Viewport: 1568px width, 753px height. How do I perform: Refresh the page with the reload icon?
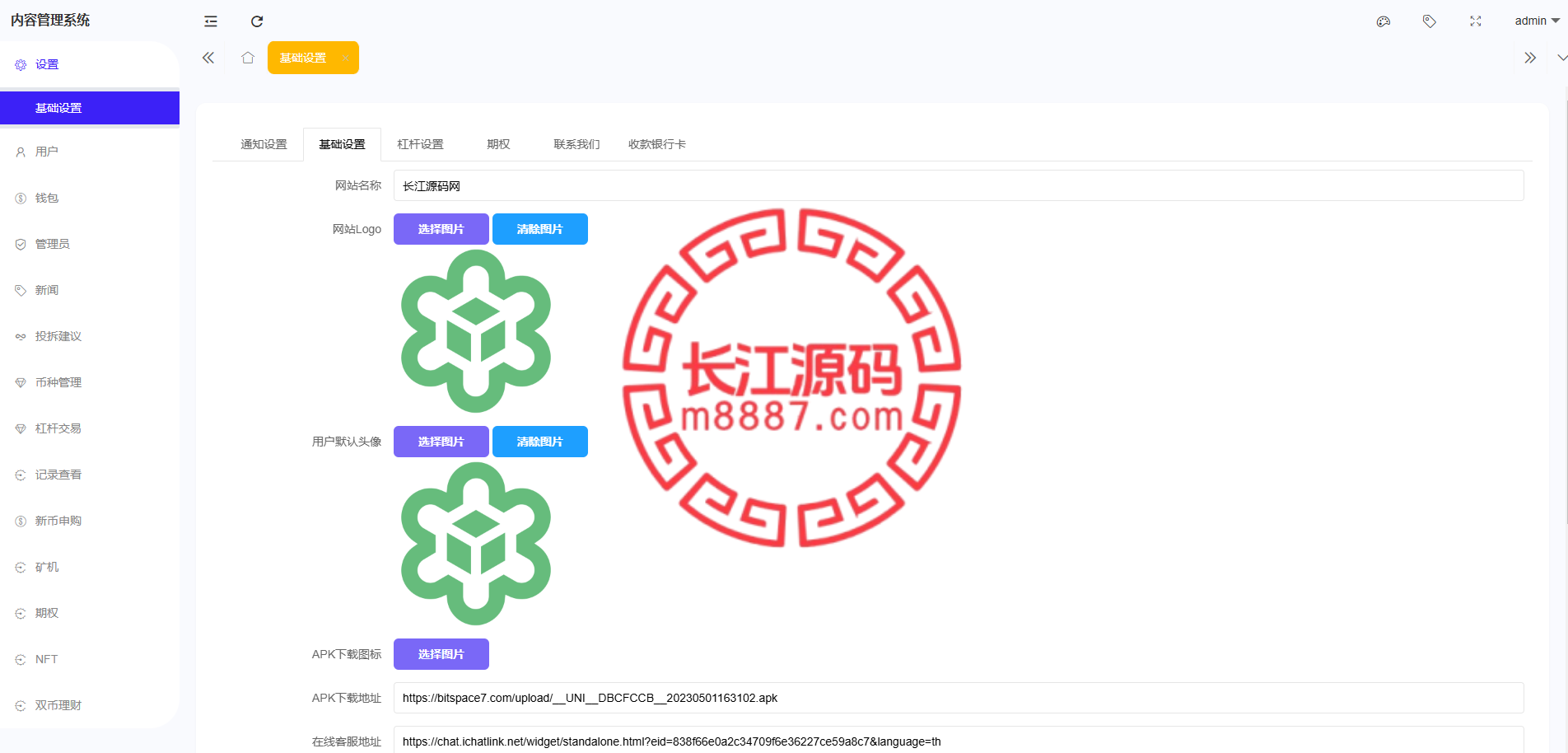click(257, 21)
